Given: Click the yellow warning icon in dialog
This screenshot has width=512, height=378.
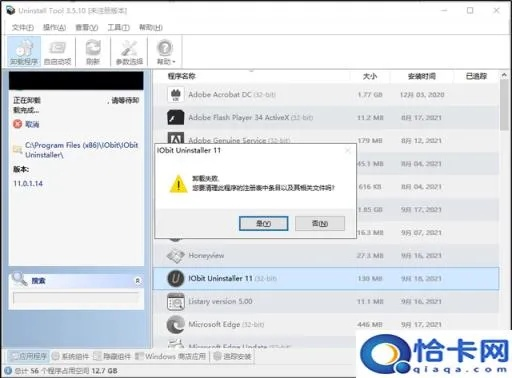Looking at the screenshot, I should pos(178,184).
